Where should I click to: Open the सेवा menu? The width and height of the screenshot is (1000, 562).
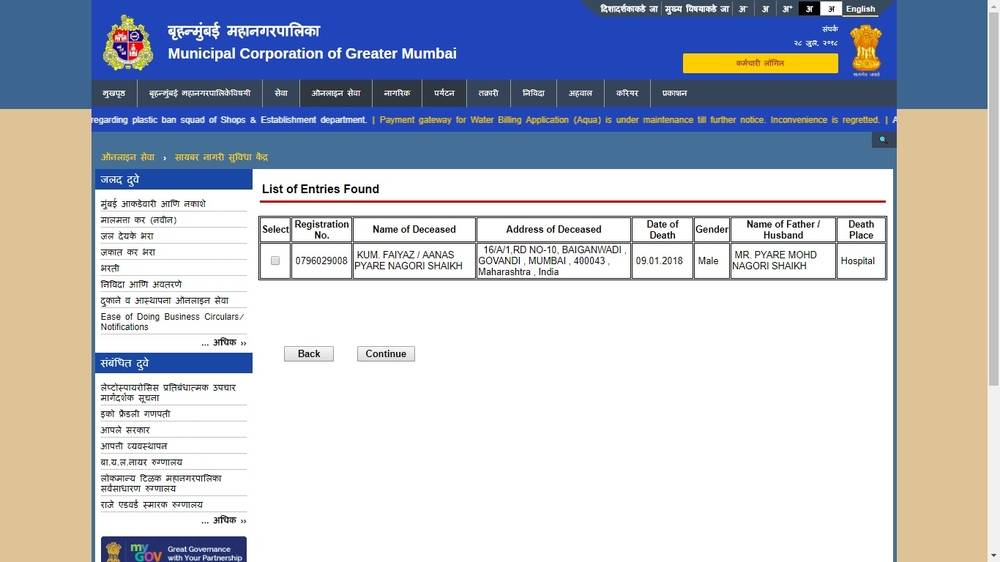281,93
